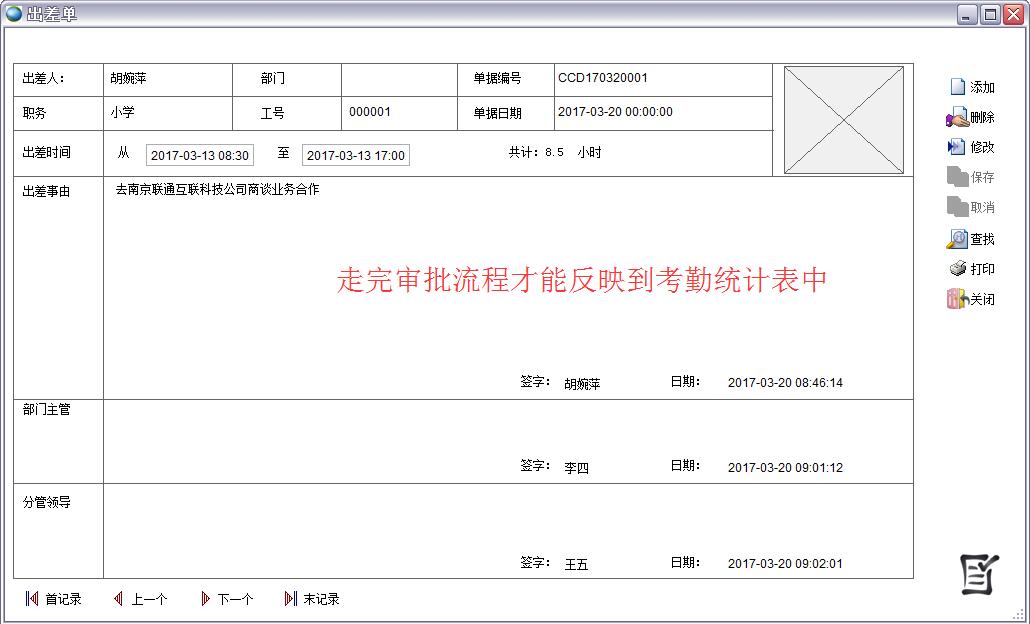Image resolution: width=1030 pixels, height=624 pixels.
Task: Click the 单据编号 value CCD170320001
Action: [x=603, y=78]
